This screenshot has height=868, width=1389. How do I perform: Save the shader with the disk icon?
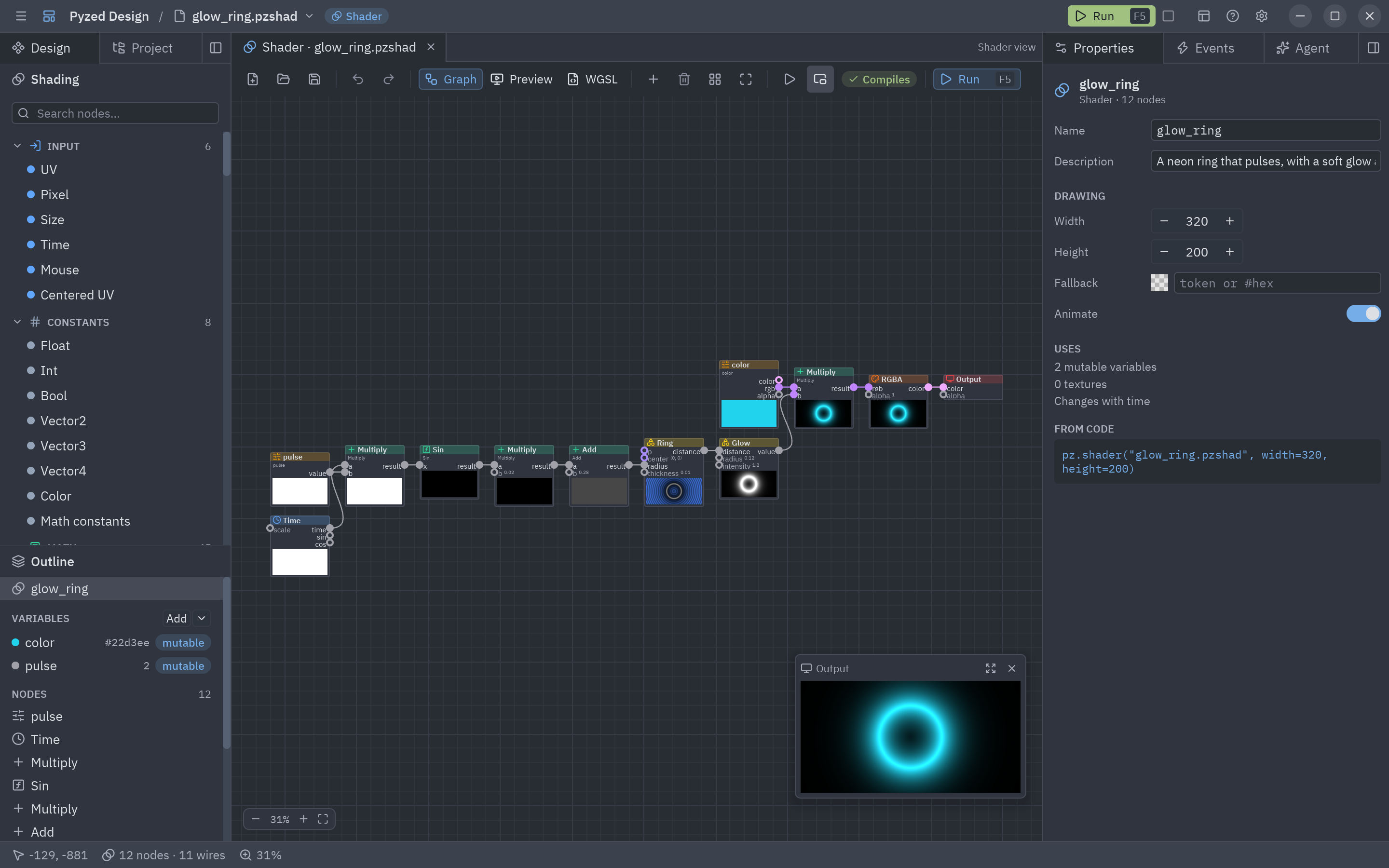pos(314,79)
